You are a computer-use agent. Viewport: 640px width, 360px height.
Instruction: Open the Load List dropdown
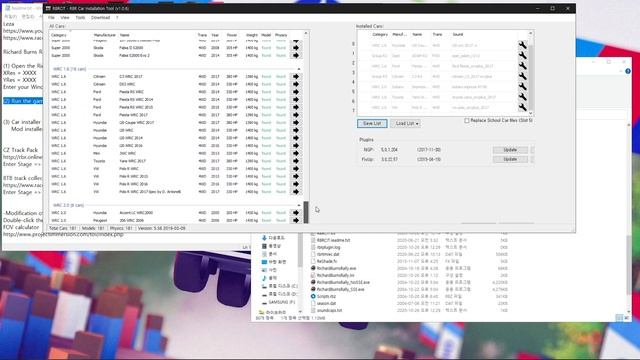pos(405,123)
